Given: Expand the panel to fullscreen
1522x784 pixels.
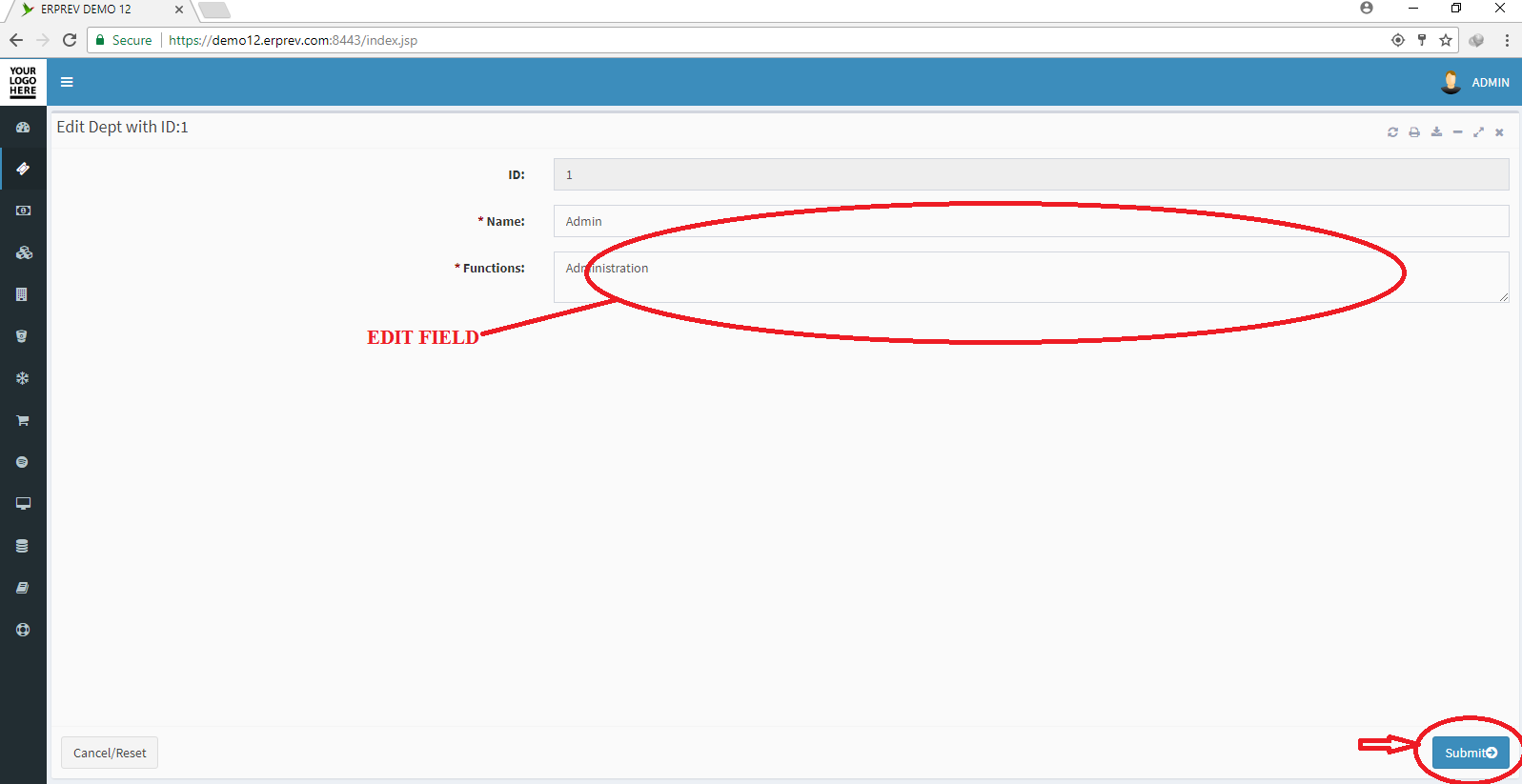Looking at the screenshot, I should (1478, 132).
